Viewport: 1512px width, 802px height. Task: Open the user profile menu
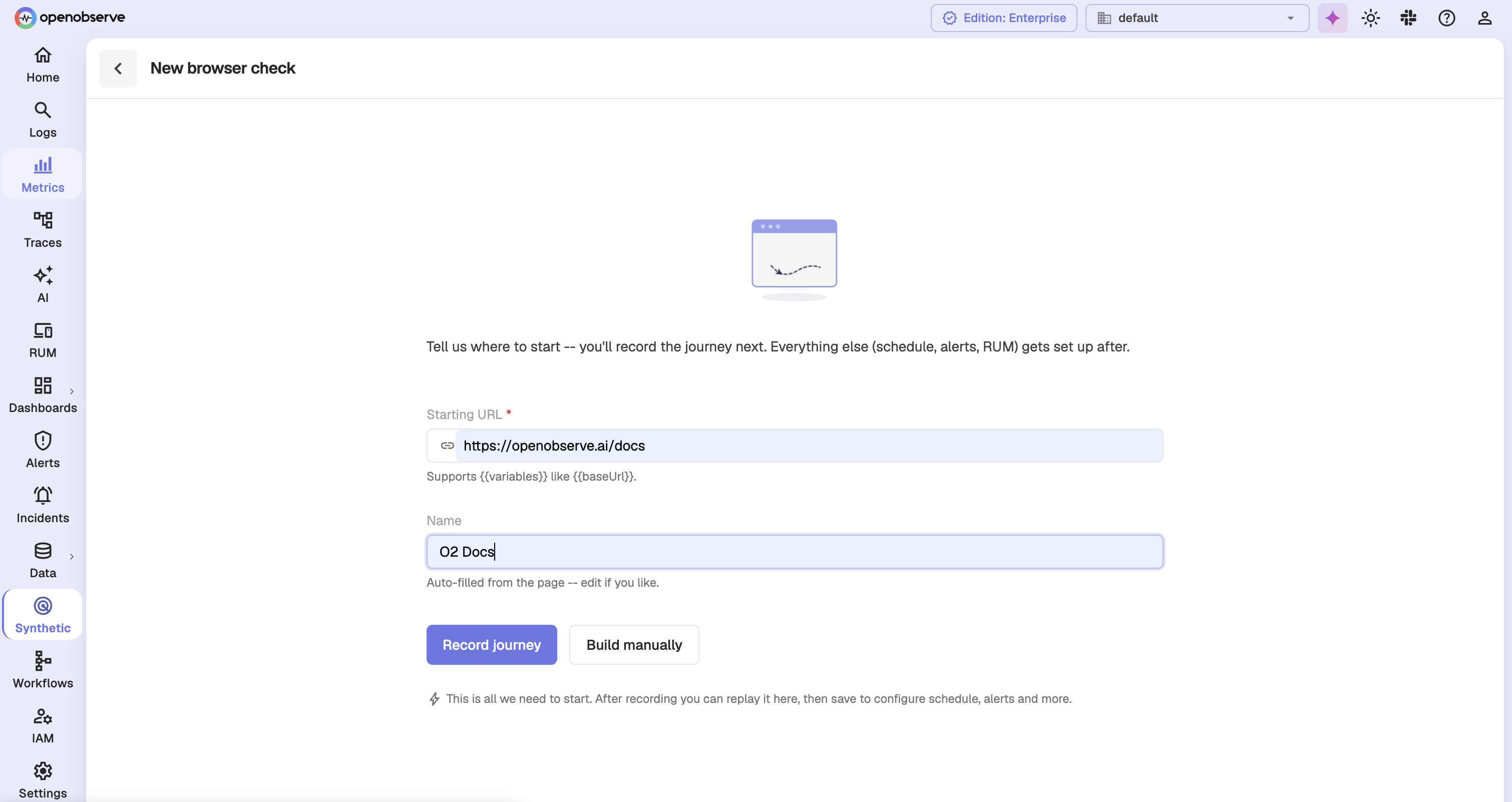pos(1484,18)
